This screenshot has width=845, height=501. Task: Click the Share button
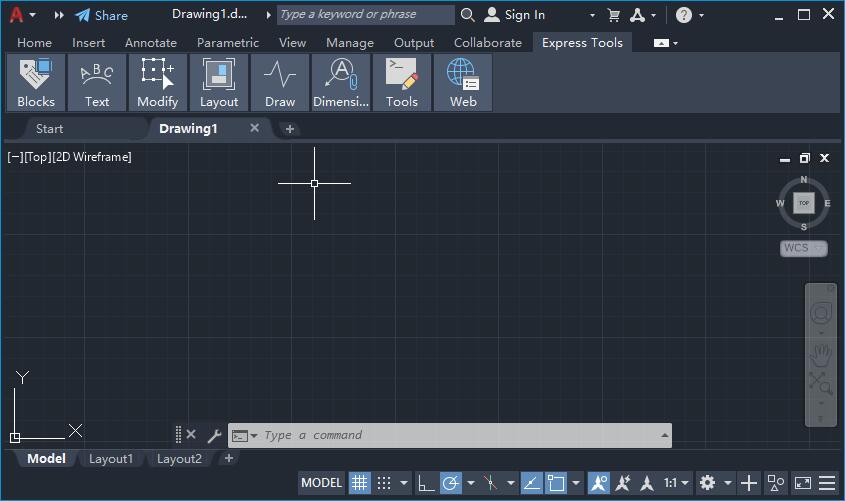pyautogui.click(x=101, y=15)
